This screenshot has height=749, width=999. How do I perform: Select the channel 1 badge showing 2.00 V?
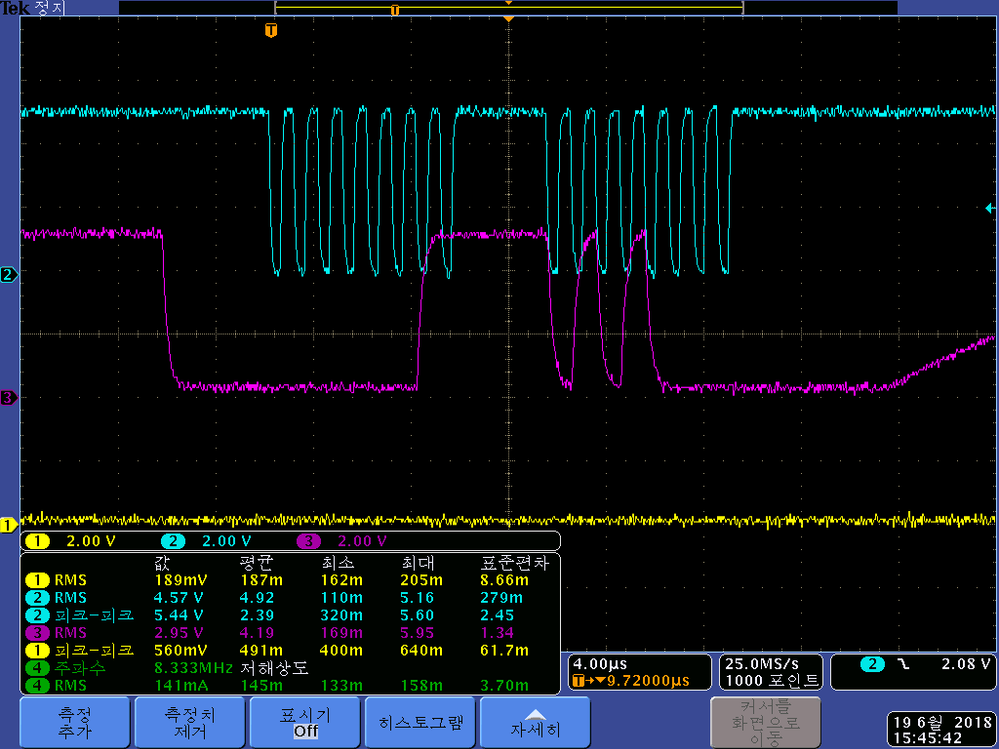[x=69, y=541]
